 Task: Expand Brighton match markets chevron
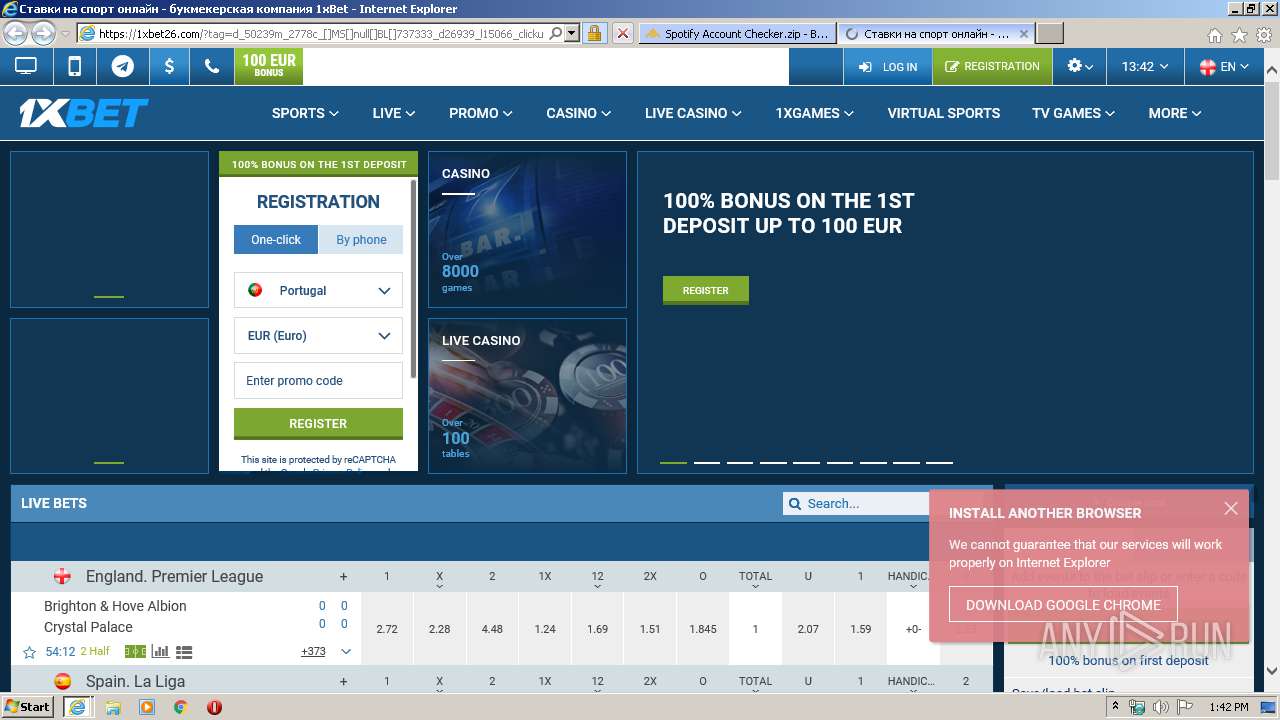[x=346, y=652]
